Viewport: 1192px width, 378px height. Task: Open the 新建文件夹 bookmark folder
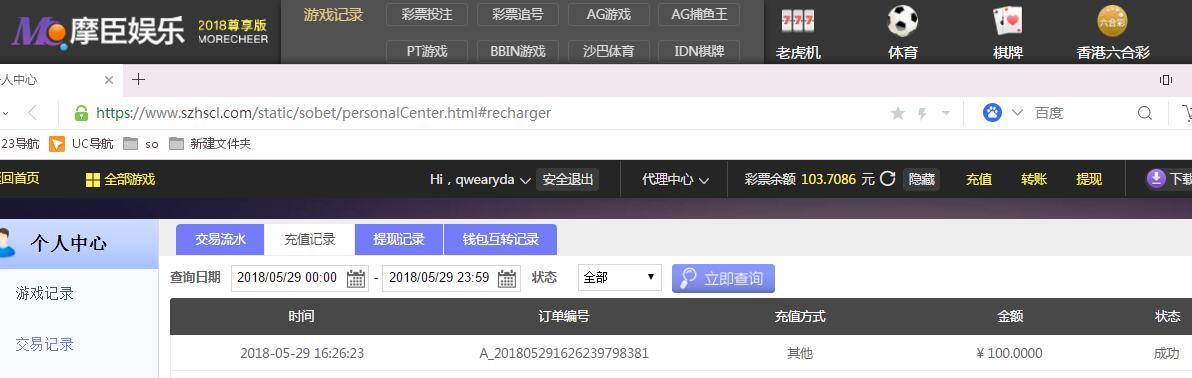click(210, 144)
